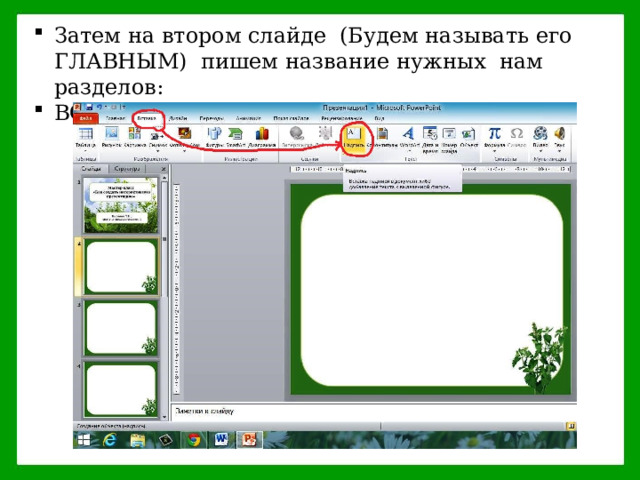
Task: Click the Clip Art (Картинка) icon
Action: (x=135, y=133)
